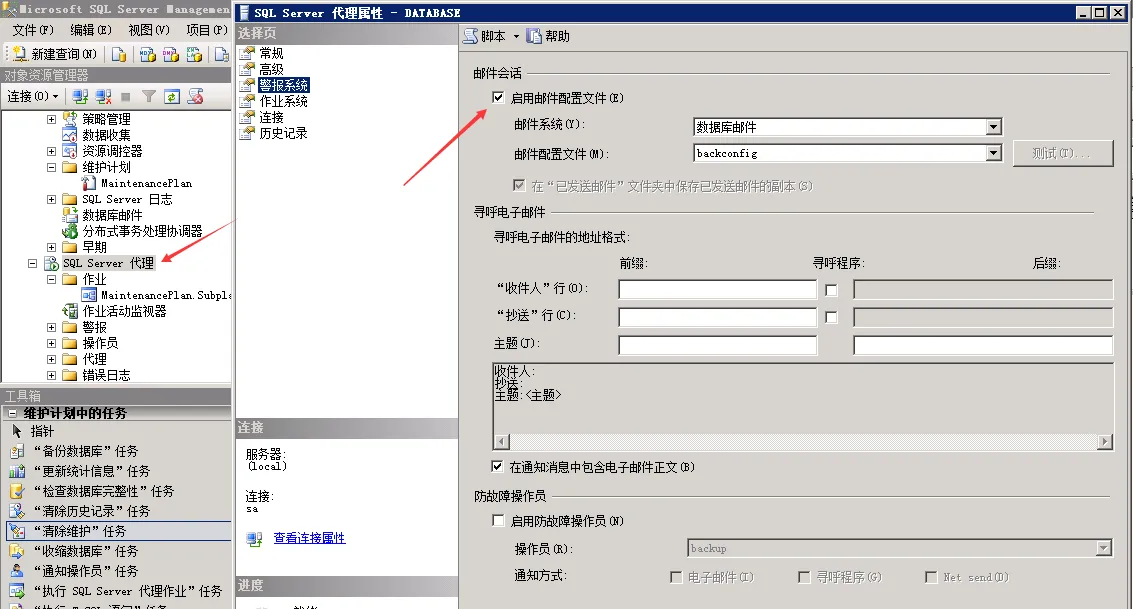Select the 备份数据库 task in toolbox
Image resolution: width=1133 pixels, height=609 pixels.
click(x=85, y=452)
